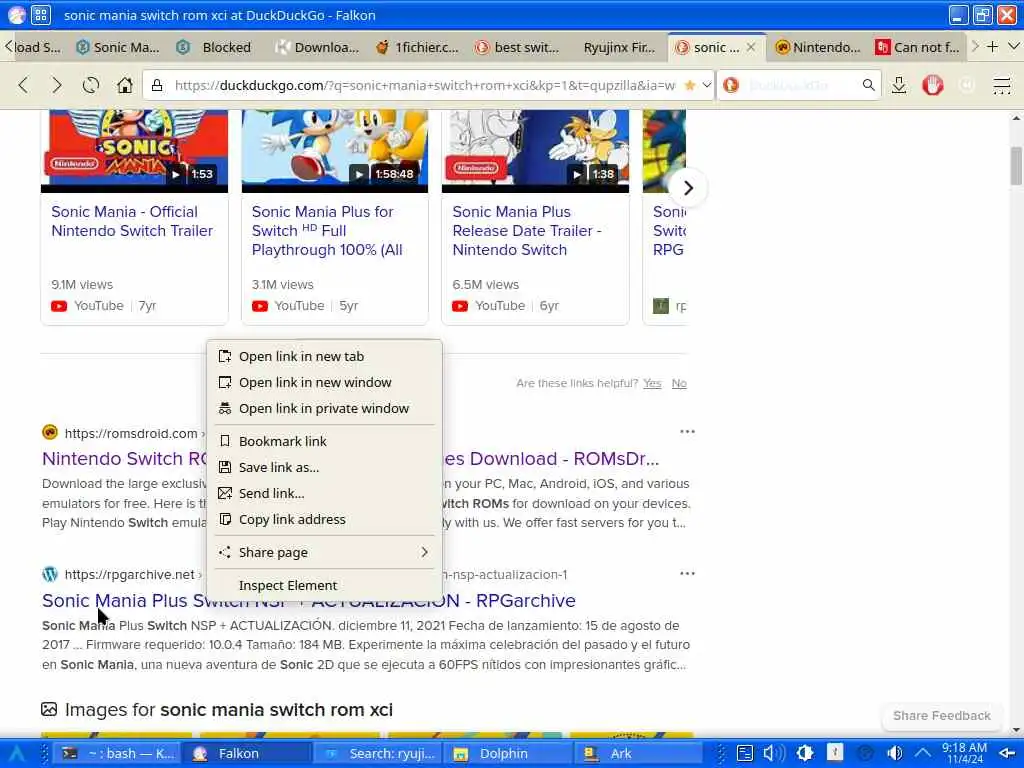Open the application launcher in the taskbar

(16, 754)
